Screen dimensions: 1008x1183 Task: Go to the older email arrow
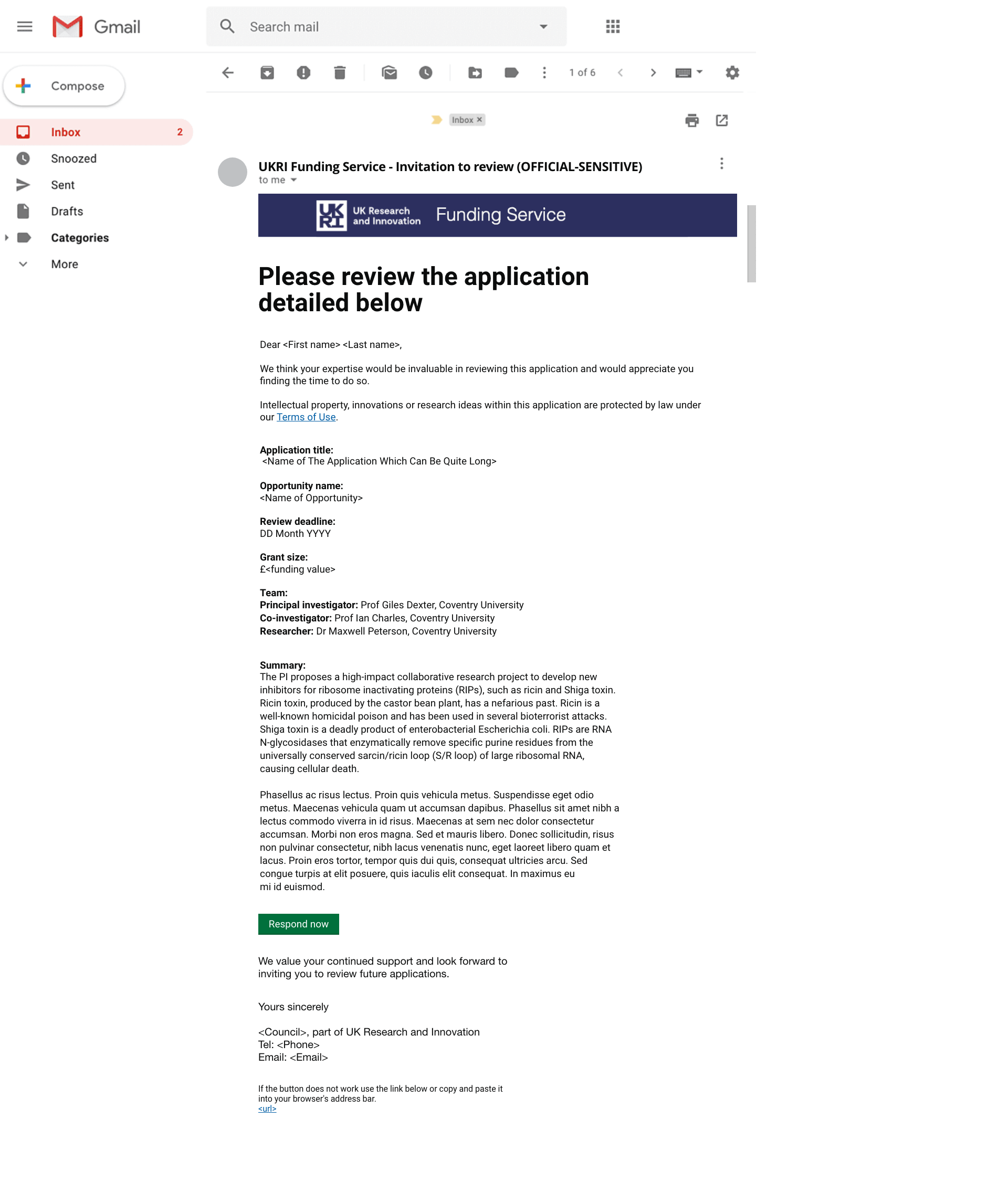coord(653,72)
